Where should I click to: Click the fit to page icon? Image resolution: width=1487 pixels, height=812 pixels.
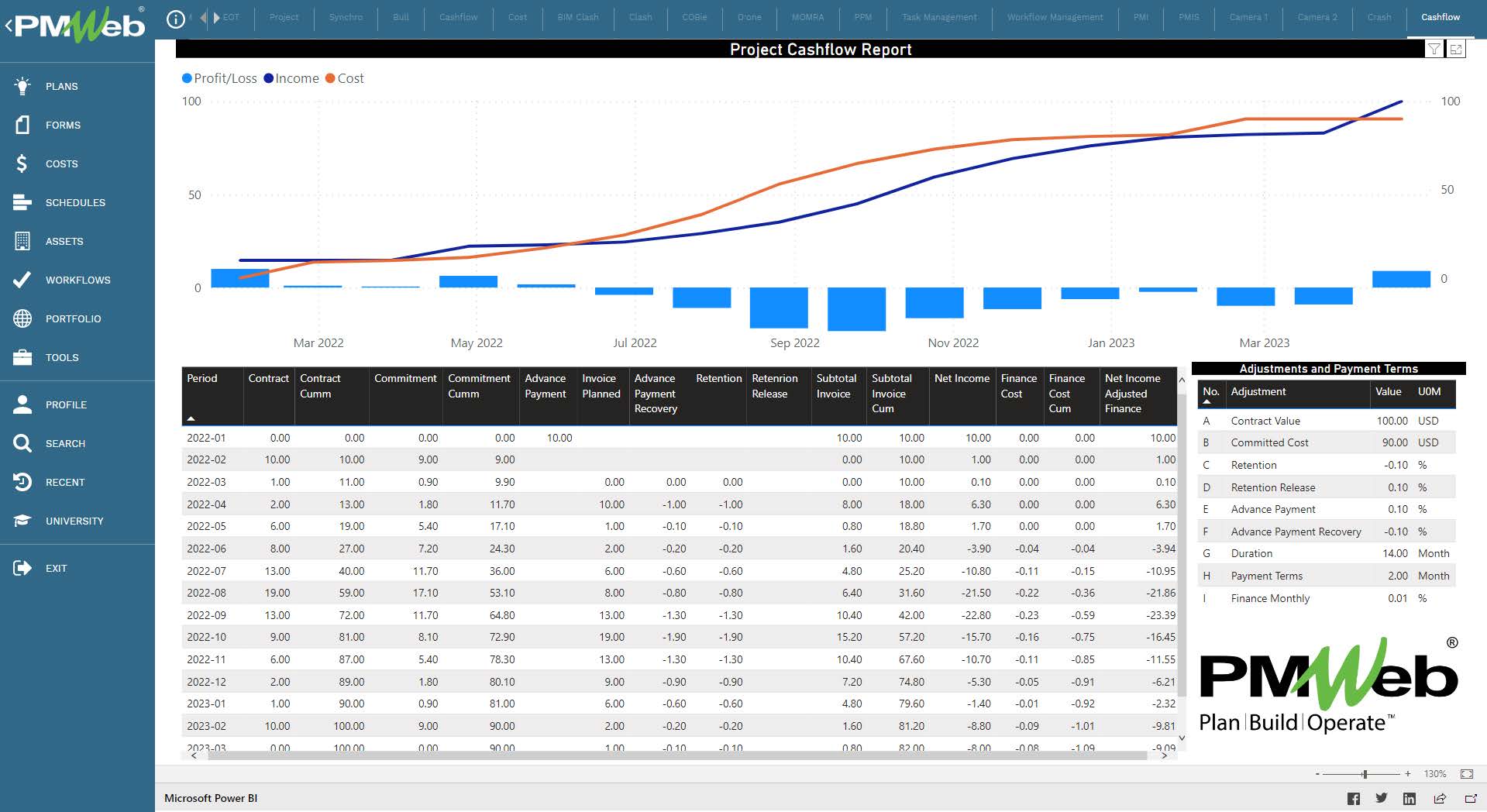[x=1466, y=774]
